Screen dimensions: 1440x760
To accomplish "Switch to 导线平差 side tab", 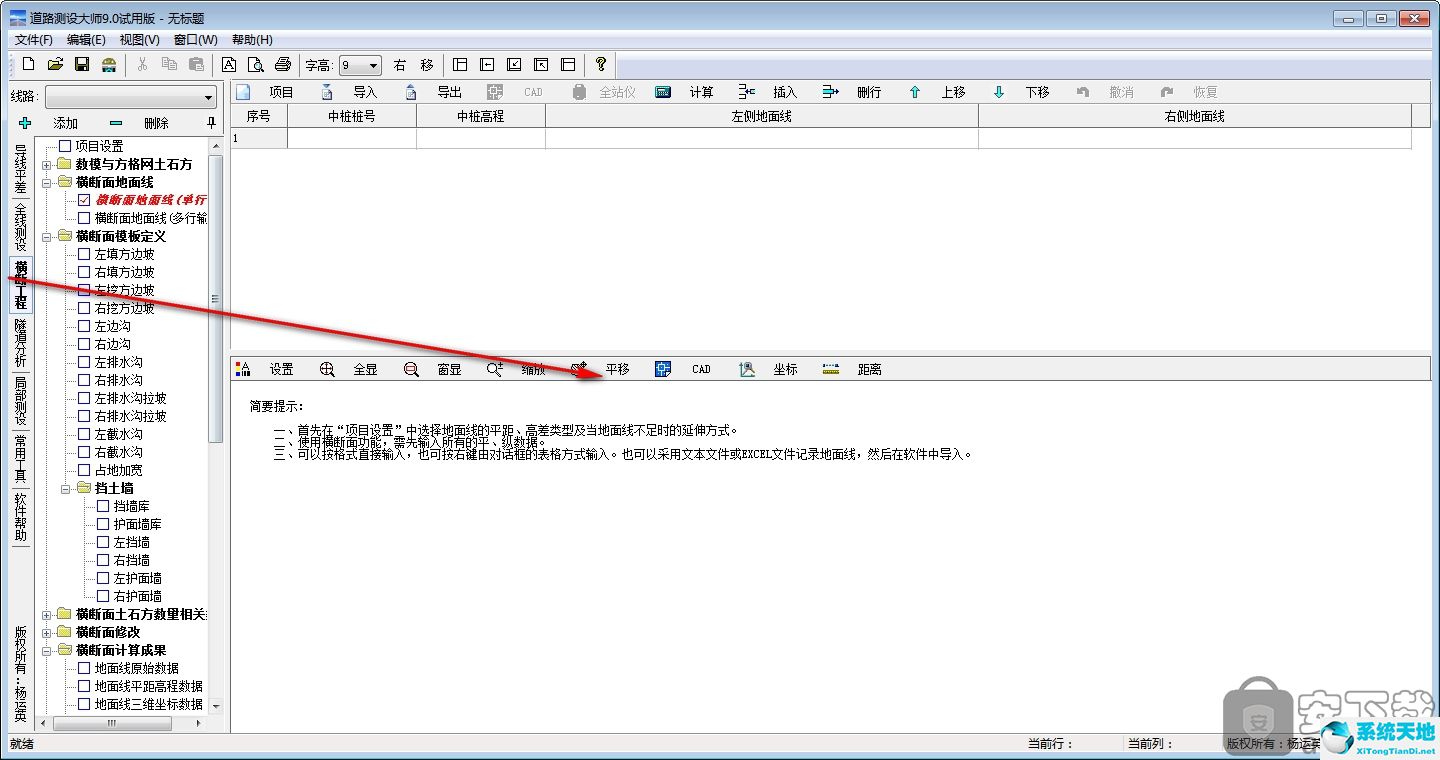I will point(20,171).
